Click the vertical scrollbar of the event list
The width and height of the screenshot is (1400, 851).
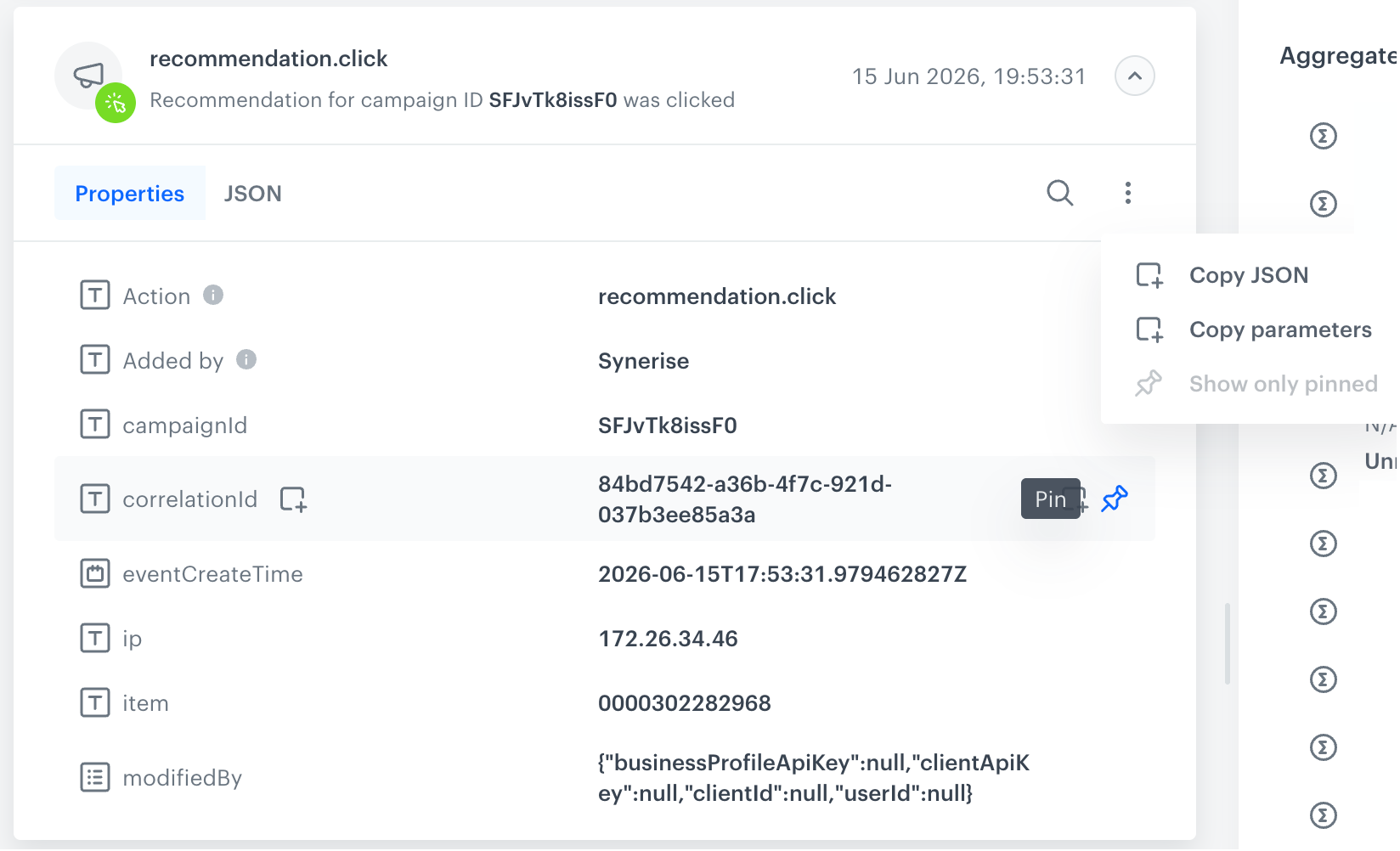click(1227, 644)
